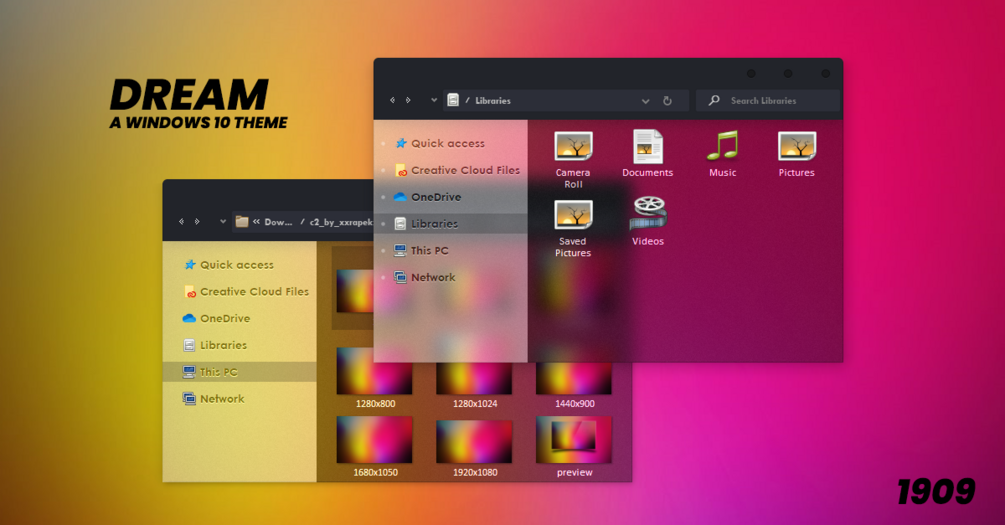Select Libraries item in front window sidebar

[451, 224]
